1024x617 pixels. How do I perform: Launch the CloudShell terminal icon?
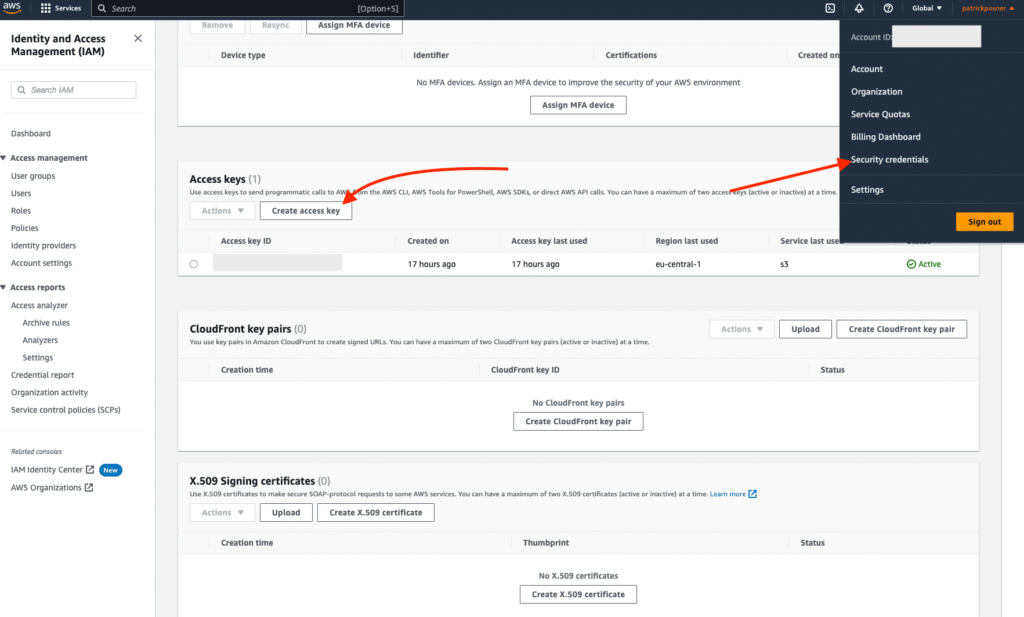(830, 8)
